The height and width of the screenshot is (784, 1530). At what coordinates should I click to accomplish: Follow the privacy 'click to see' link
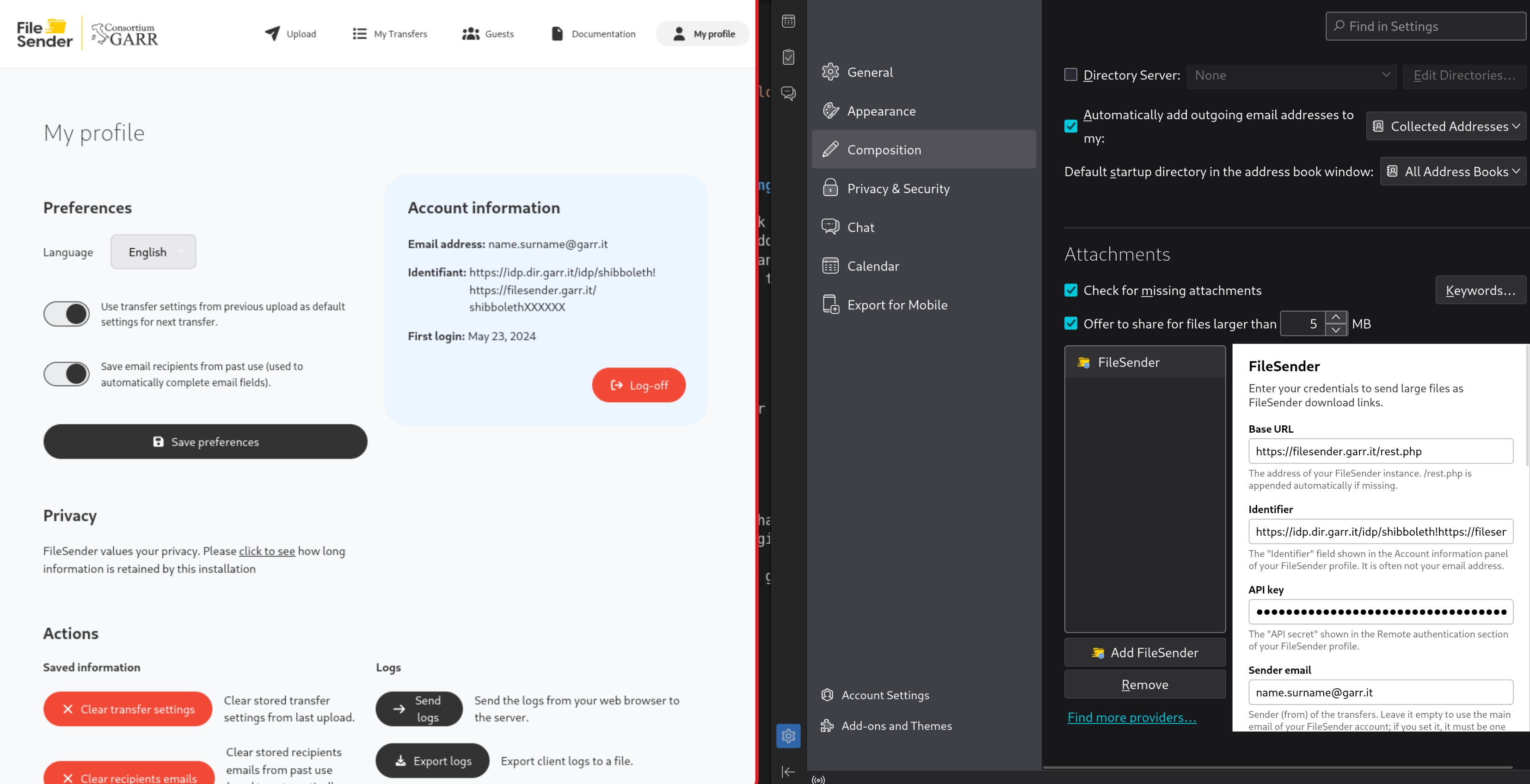(267, 551)
